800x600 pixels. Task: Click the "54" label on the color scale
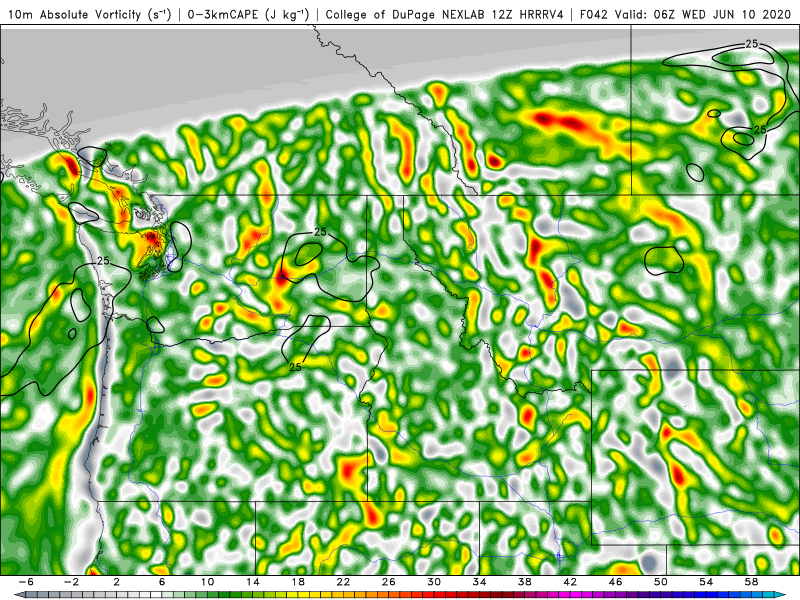(x=707, y=582)
